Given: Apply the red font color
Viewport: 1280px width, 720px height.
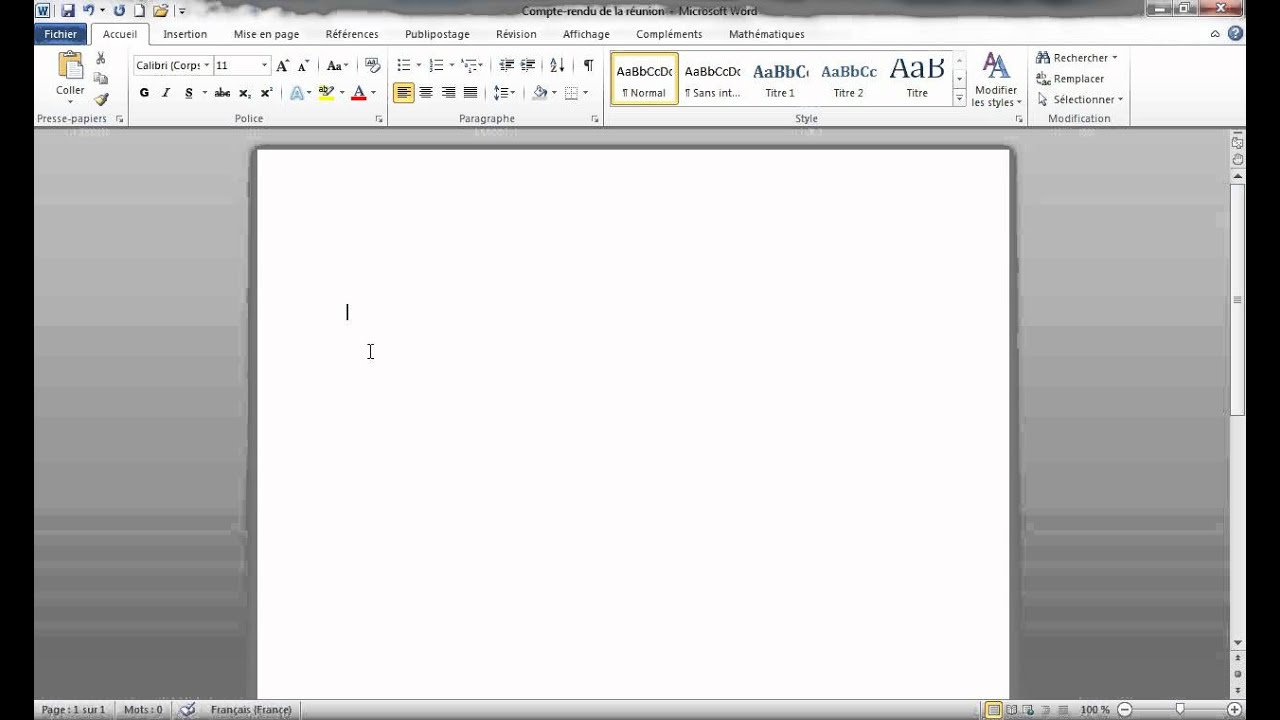Looking at the screenshot, I should point(359,92).
